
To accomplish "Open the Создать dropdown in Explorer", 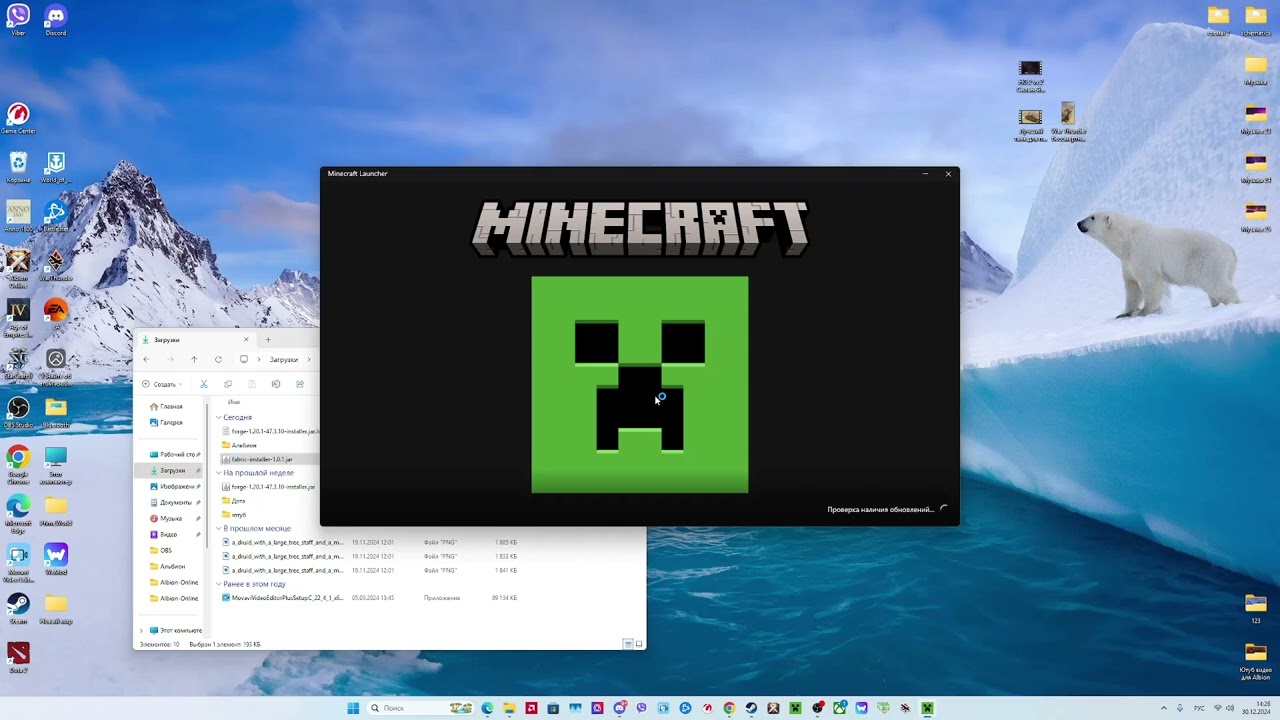I will click(161, 384).
